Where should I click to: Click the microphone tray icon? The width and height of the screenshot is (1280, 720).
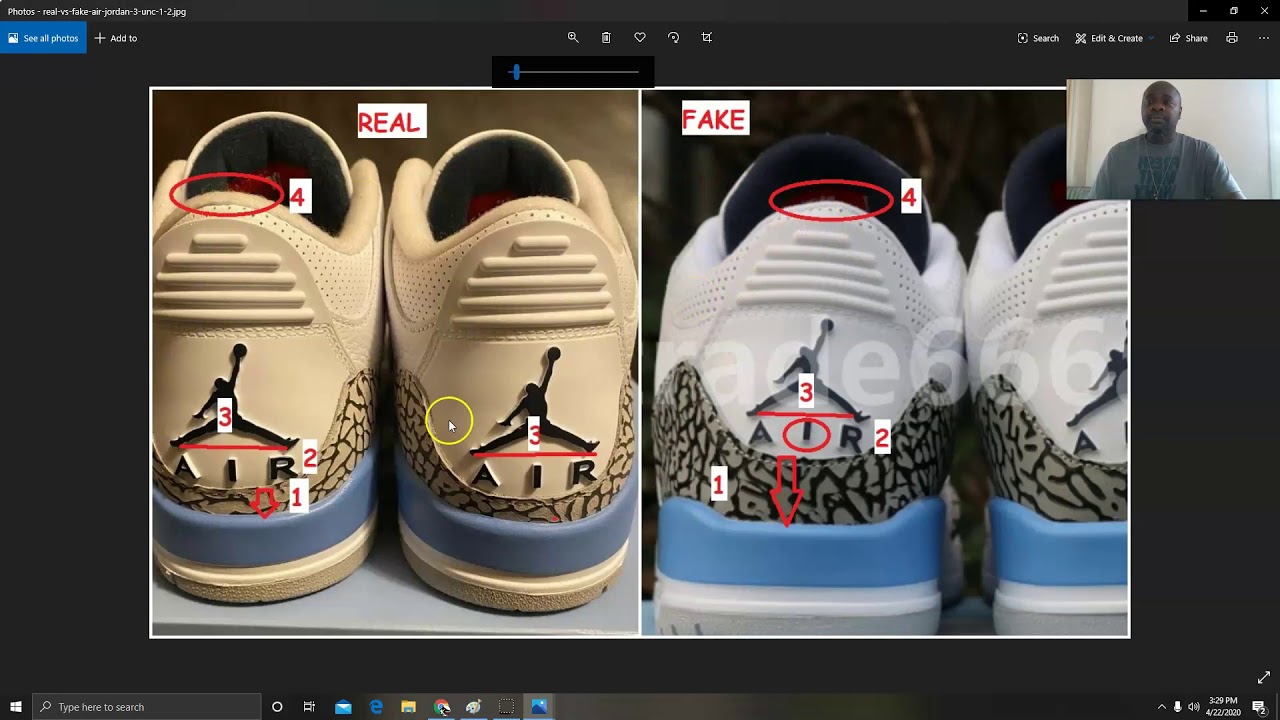(1177, 707)
